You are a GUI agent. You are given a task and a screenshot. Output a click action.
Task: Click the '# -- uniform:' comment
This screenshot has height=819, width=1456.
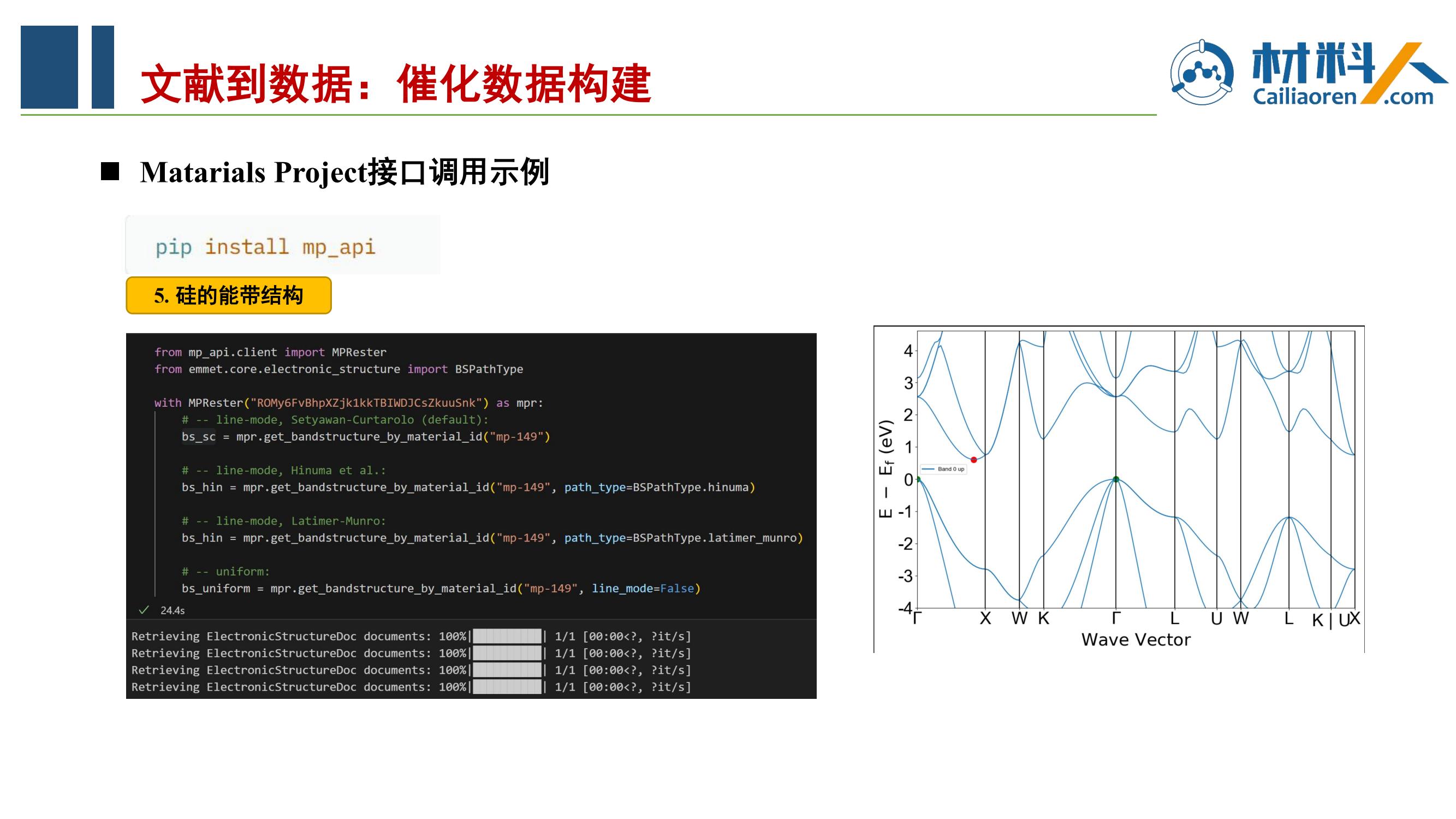click(225, 572)
